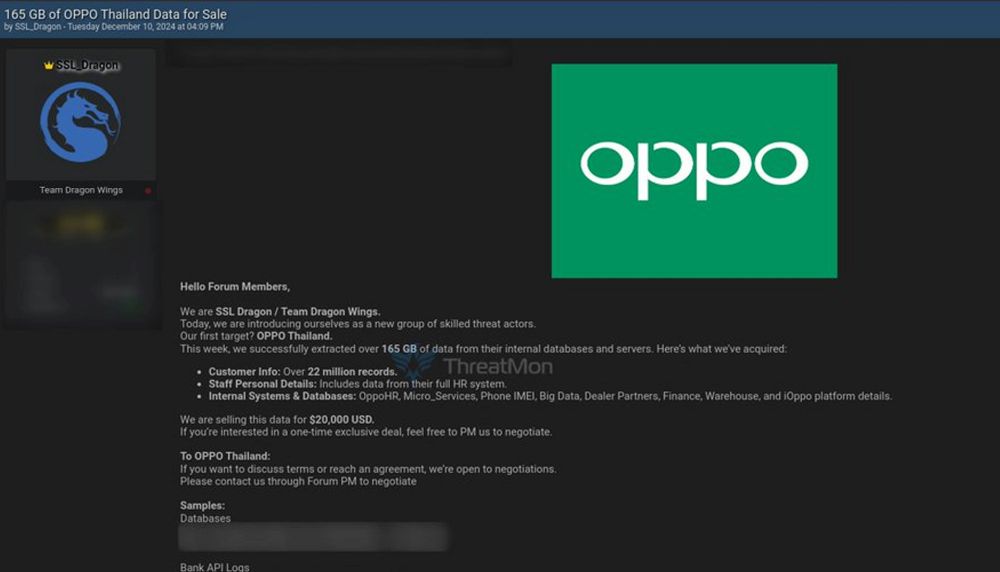This screenshot has width=1000, height=572.
Task: Click the gold crown icon beside SSL_Dragon
Action: (x=48, y=65)
